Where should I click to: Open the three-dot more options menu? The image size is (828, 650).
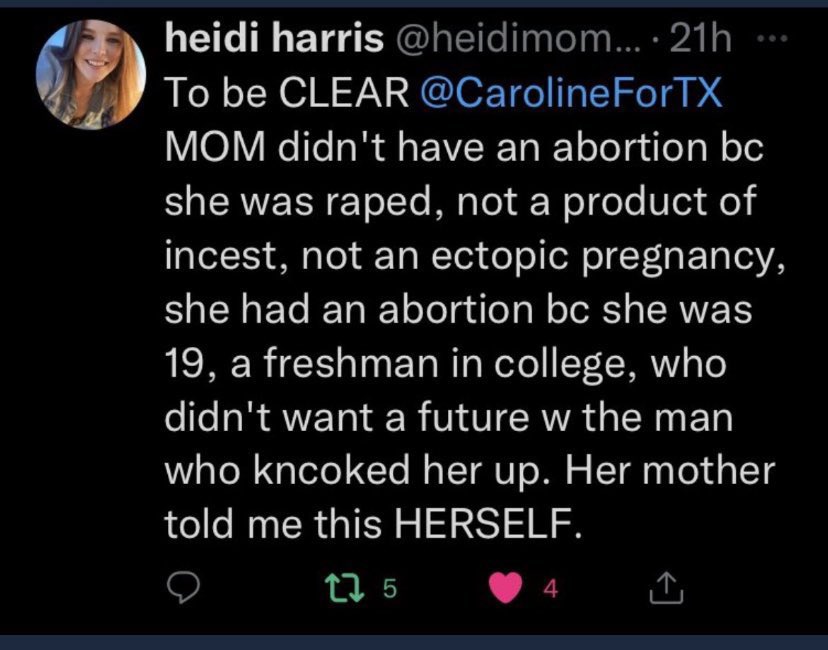point(773,39)
